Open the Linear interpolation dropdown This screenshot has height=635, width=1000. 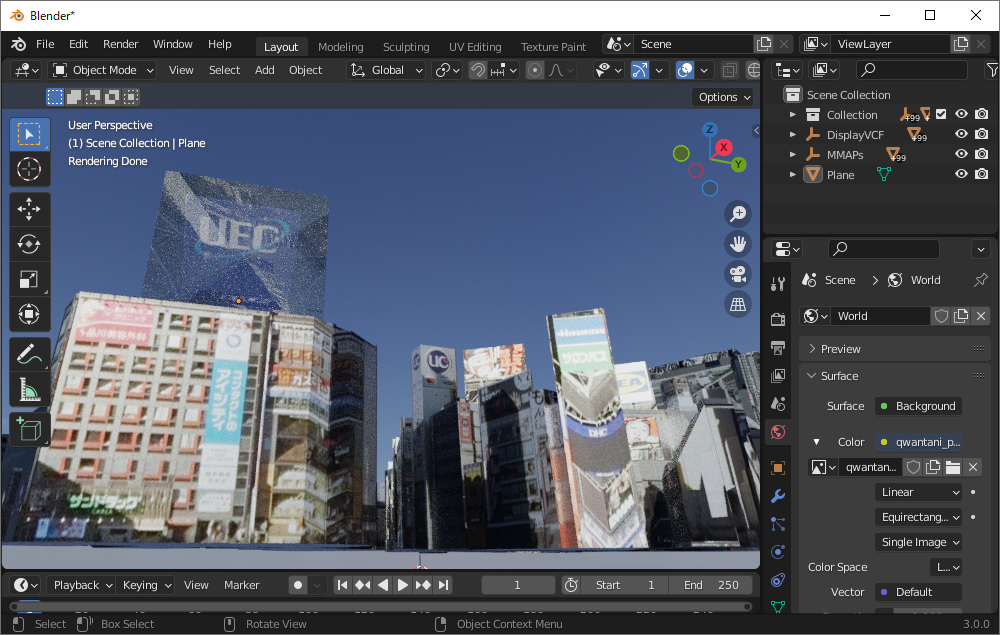click(918, 492)
